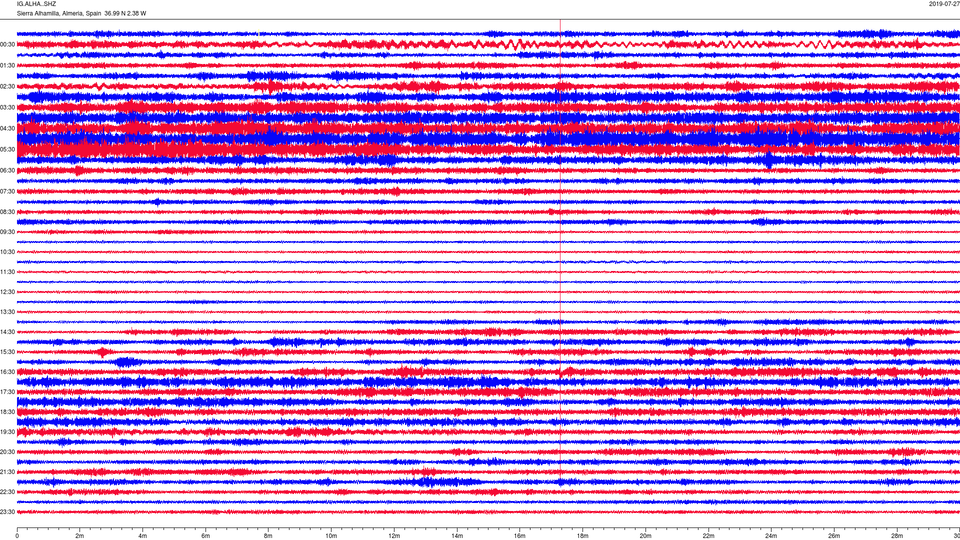Click the 14m tick on minute axis

[457, 536]
